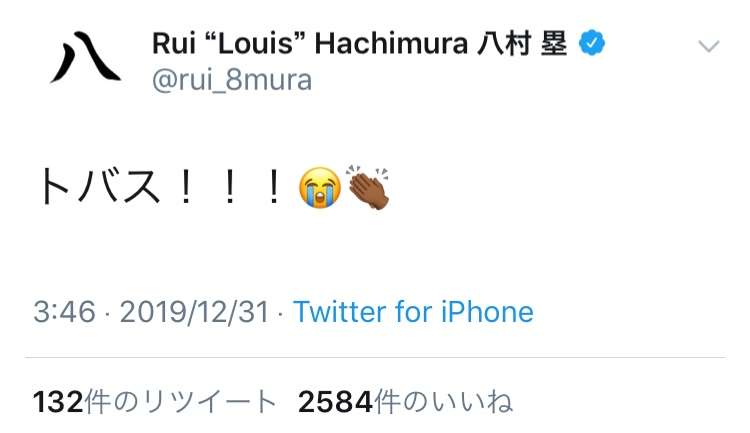The height and width of the screenshot is (433, 750).
Task: Click the crying face emoji
Action: coord(320,188)
